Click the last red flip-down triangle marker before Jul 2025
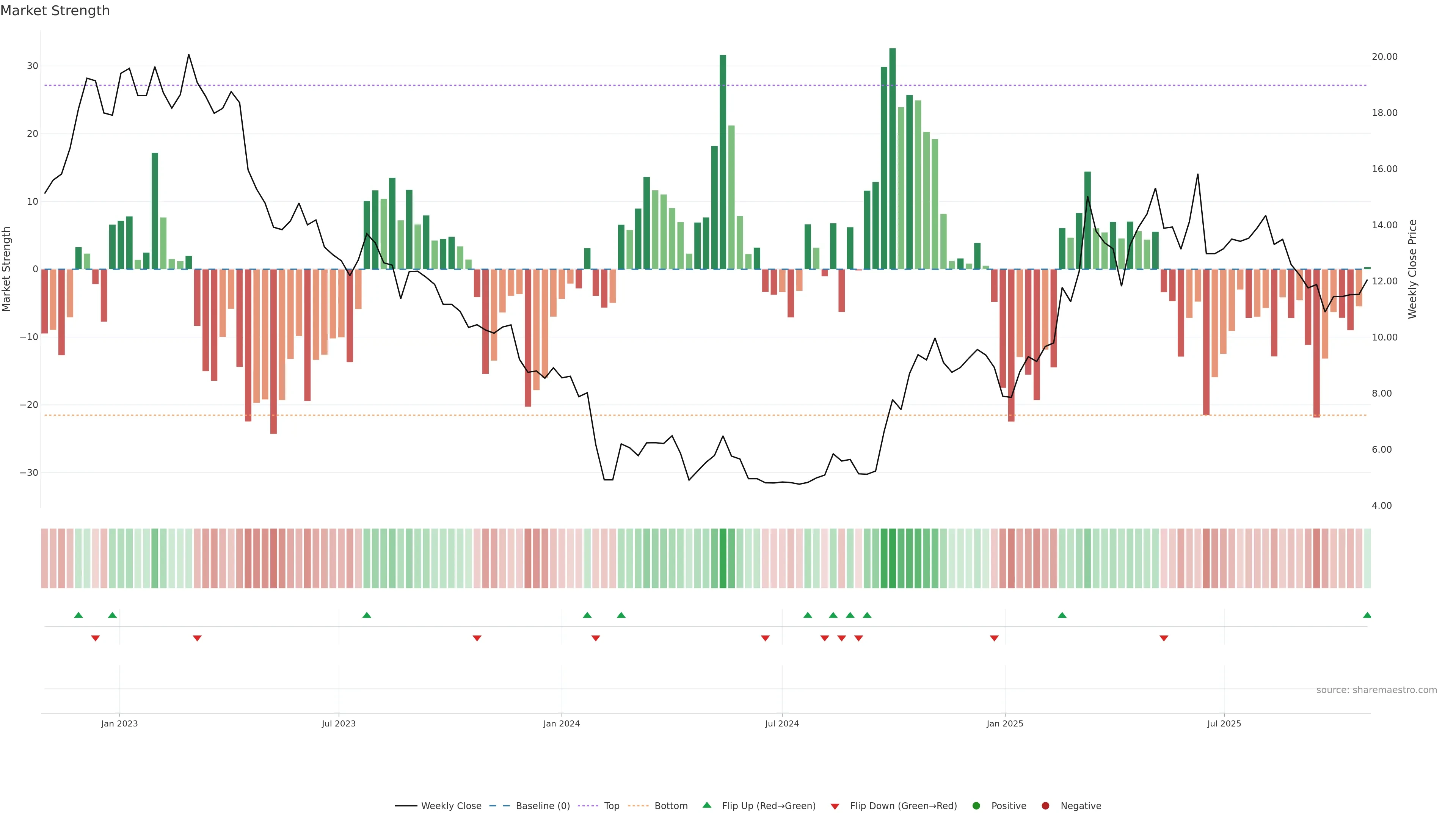1456x819 pixels. (x=1164, y=638)
